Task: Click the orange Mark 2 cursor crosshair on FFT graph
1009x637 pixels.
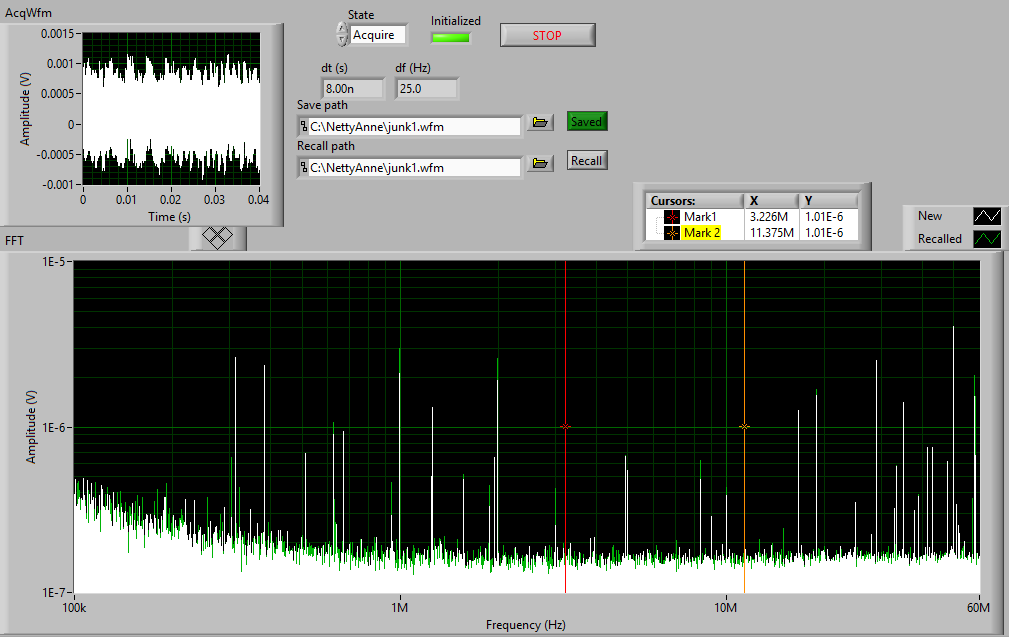Action: (744, 427)
